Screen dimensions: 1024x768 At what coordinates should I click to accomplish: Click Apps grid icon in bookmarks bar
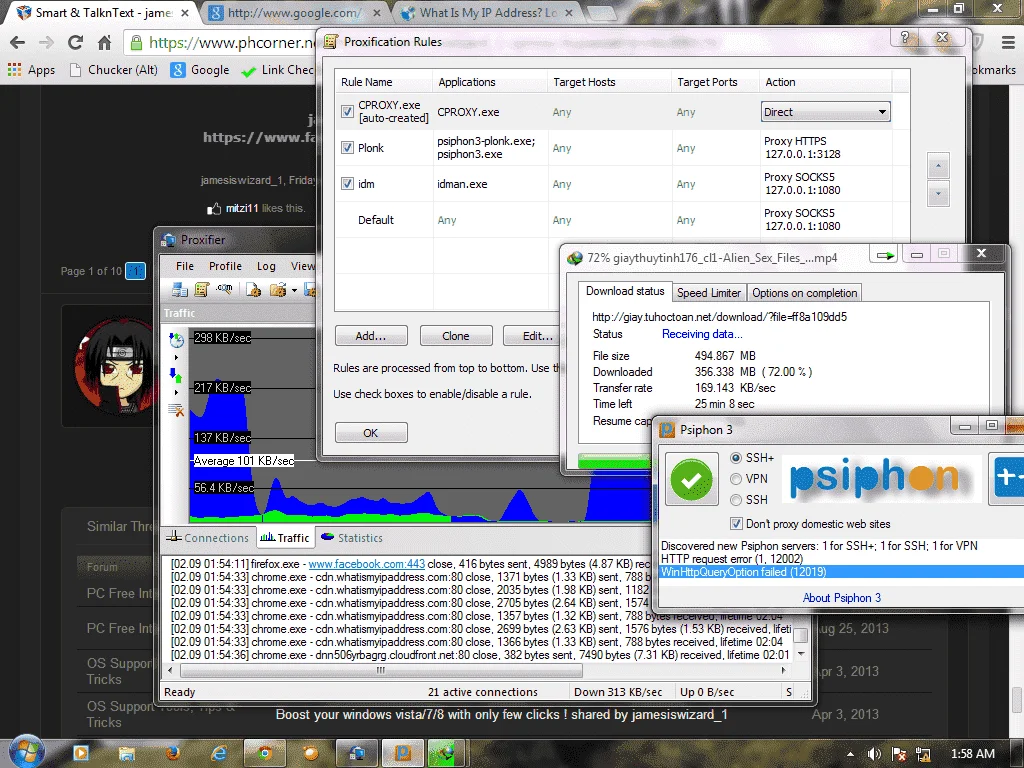[14, 70]
